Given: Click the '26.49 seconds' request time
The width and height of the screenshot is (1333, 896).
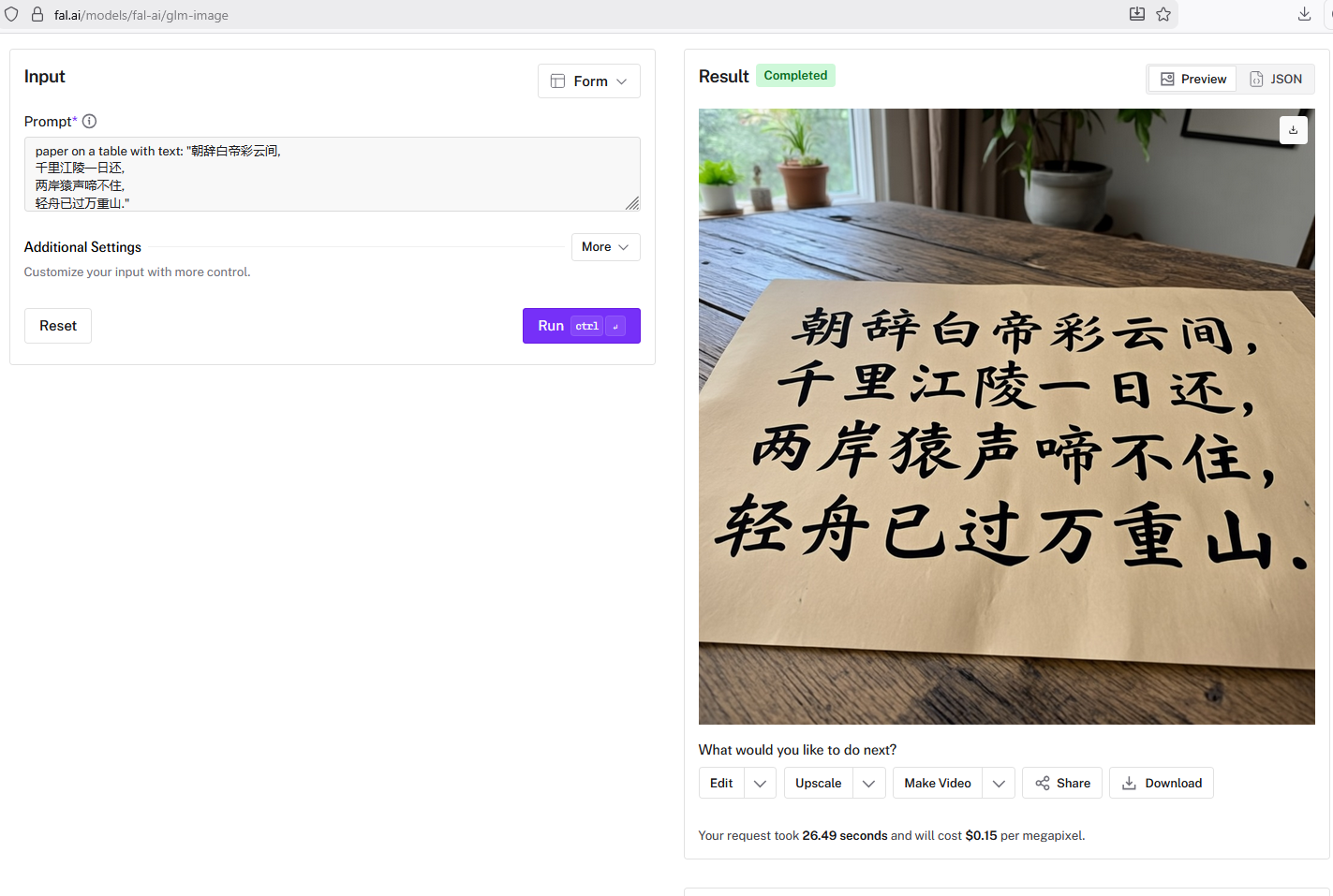Looking at the screenshot, I should [x=845, y=836].
